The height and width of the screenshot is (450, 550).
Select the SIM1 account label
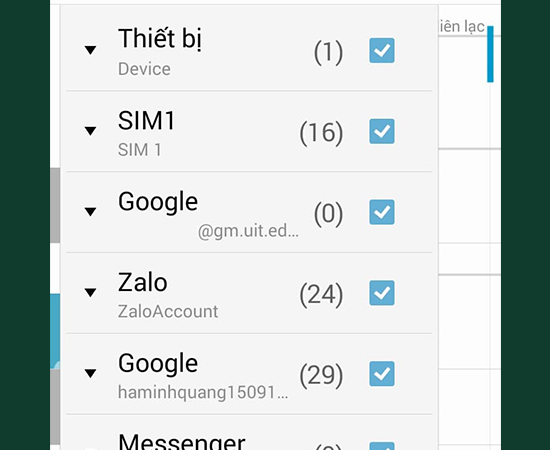coord(146,121)
